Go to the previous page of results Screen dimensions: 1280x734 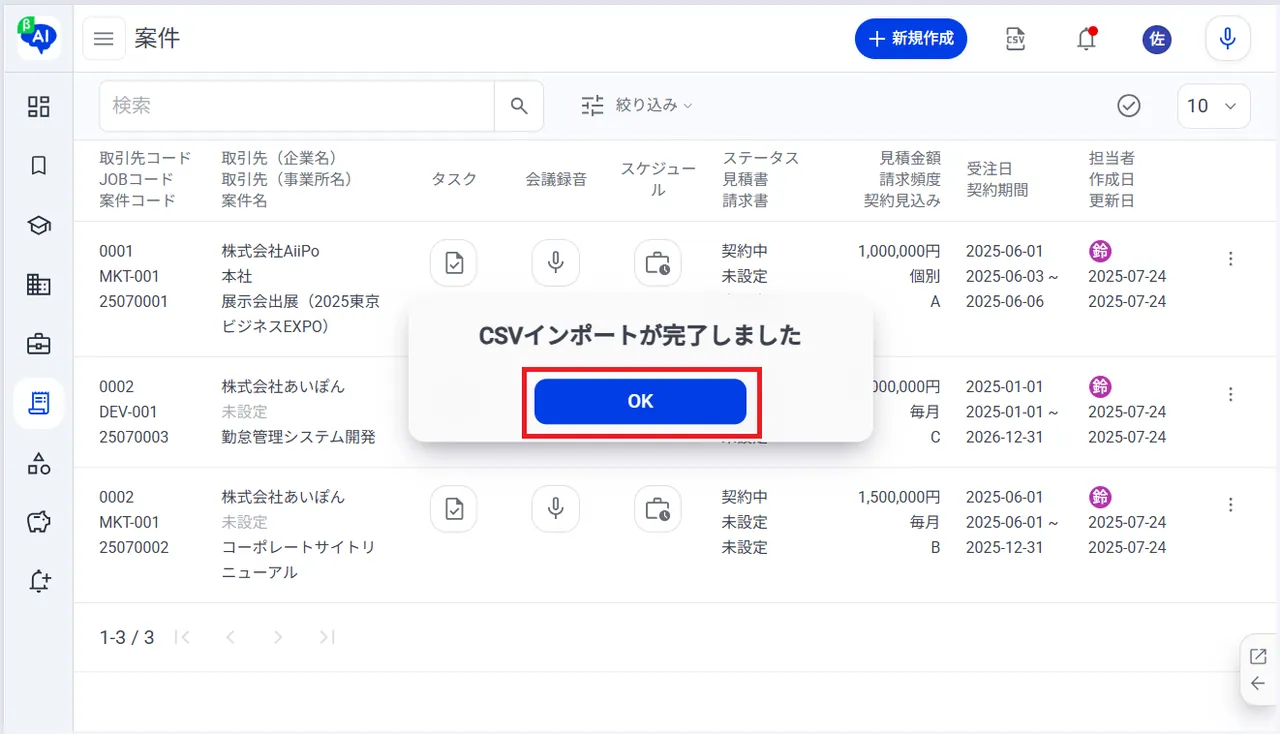click(x=230, y=637)
